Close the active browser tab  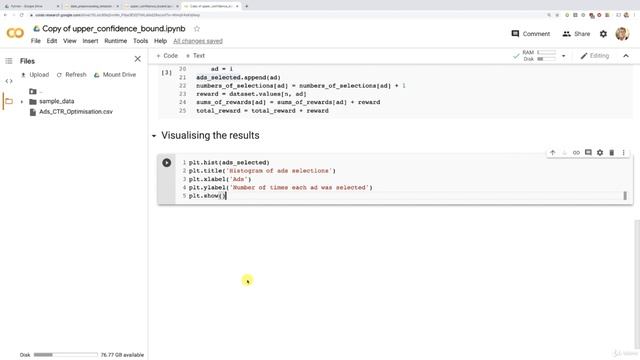[x=237, y=6]
